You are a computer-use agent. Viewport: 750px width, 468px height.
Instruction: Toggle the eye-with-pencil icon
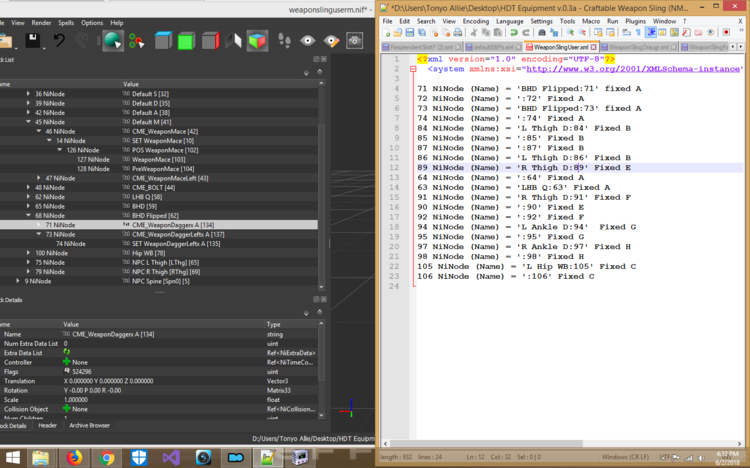[331, 41]
